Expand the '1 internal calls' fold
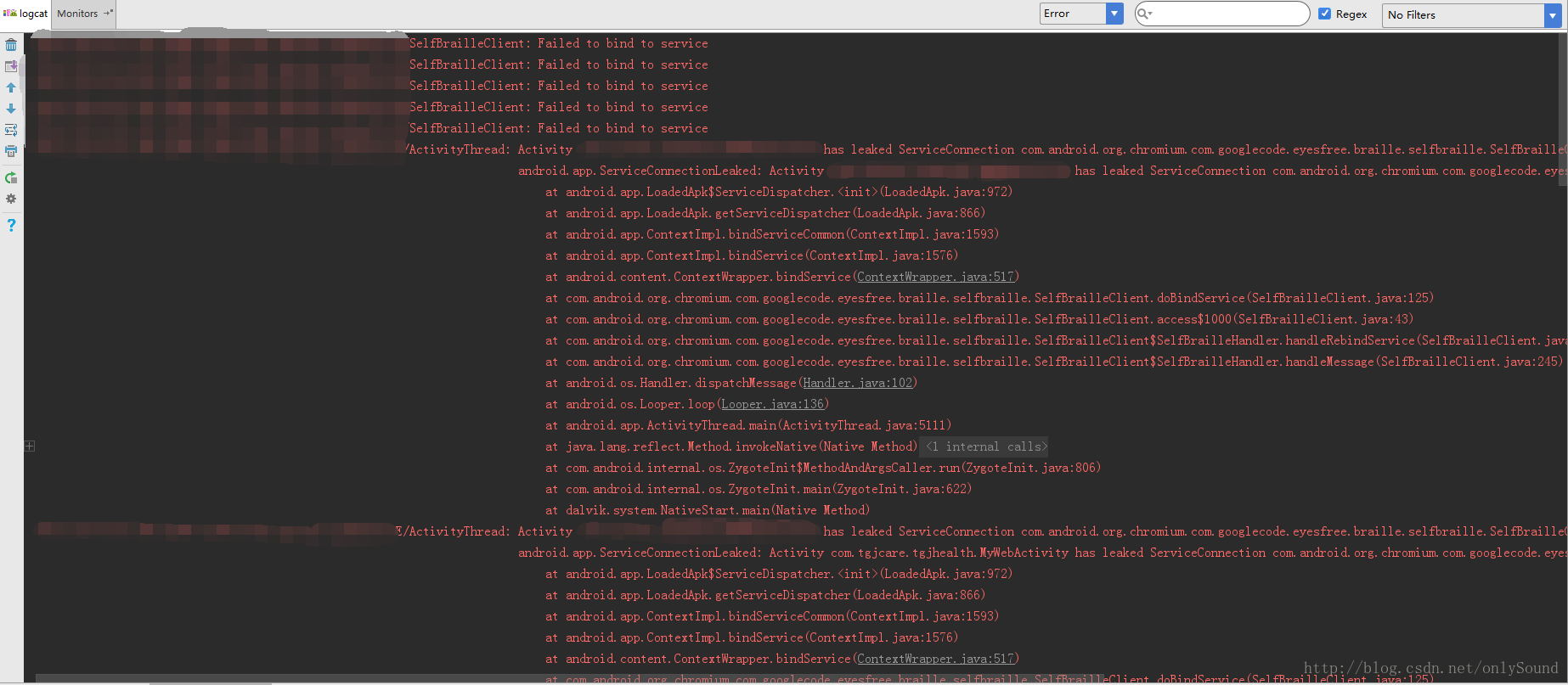This screenshot has height=685, width=1568. tap(985, 446)
